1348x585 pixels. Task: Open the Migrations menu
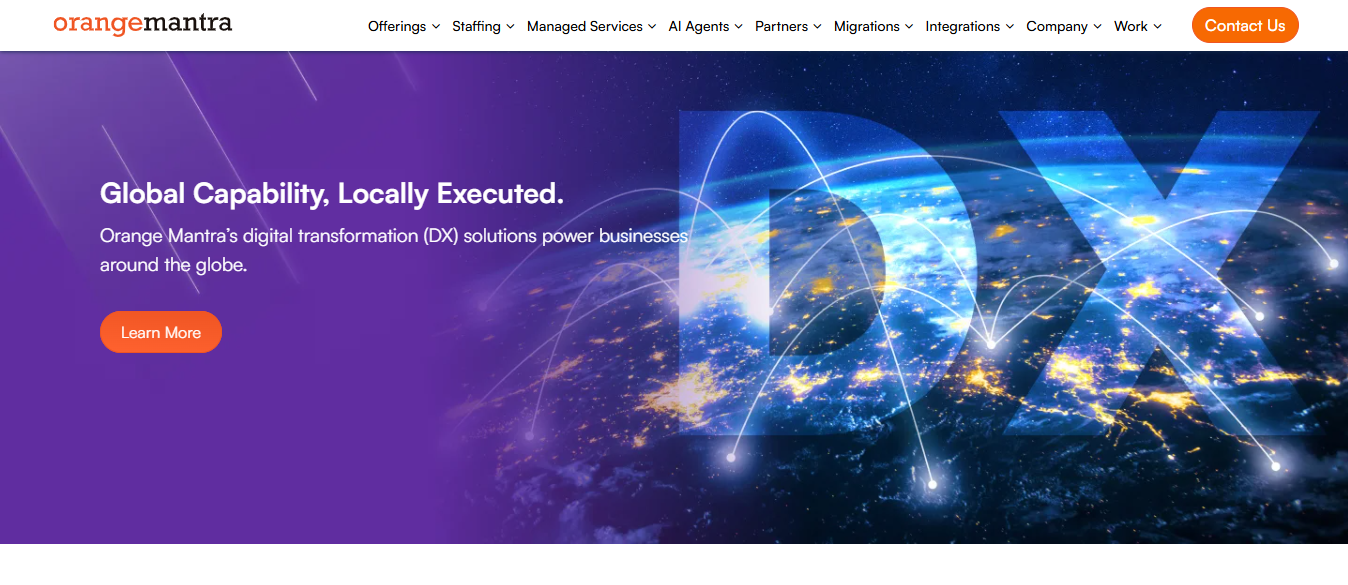click(867, 27)
